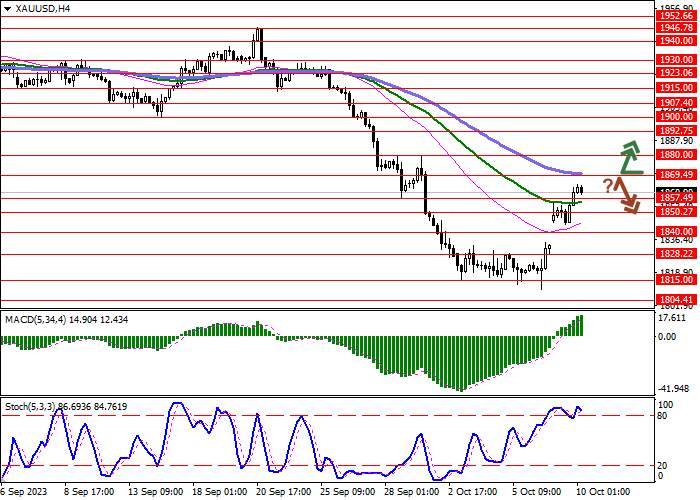Select the 1930.00 price level label
The width and height of the screenshot is (700, 500).
[677, 60]
